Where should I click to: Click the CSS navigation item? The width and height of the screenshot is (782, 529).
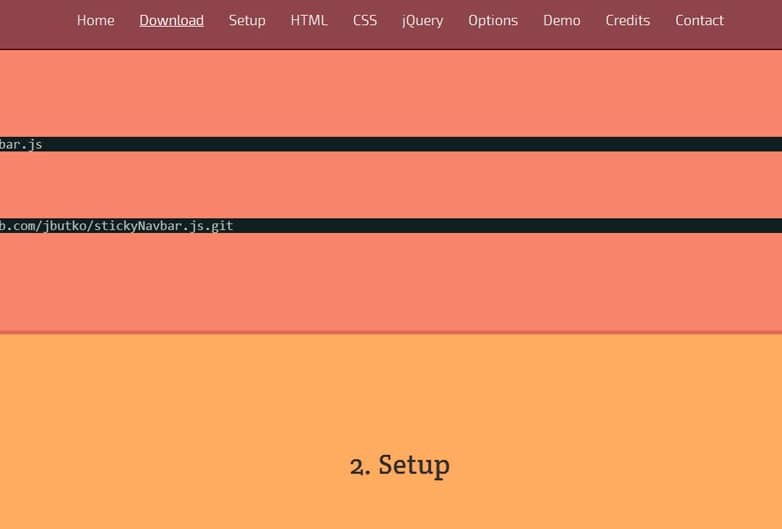click(365, 20)
